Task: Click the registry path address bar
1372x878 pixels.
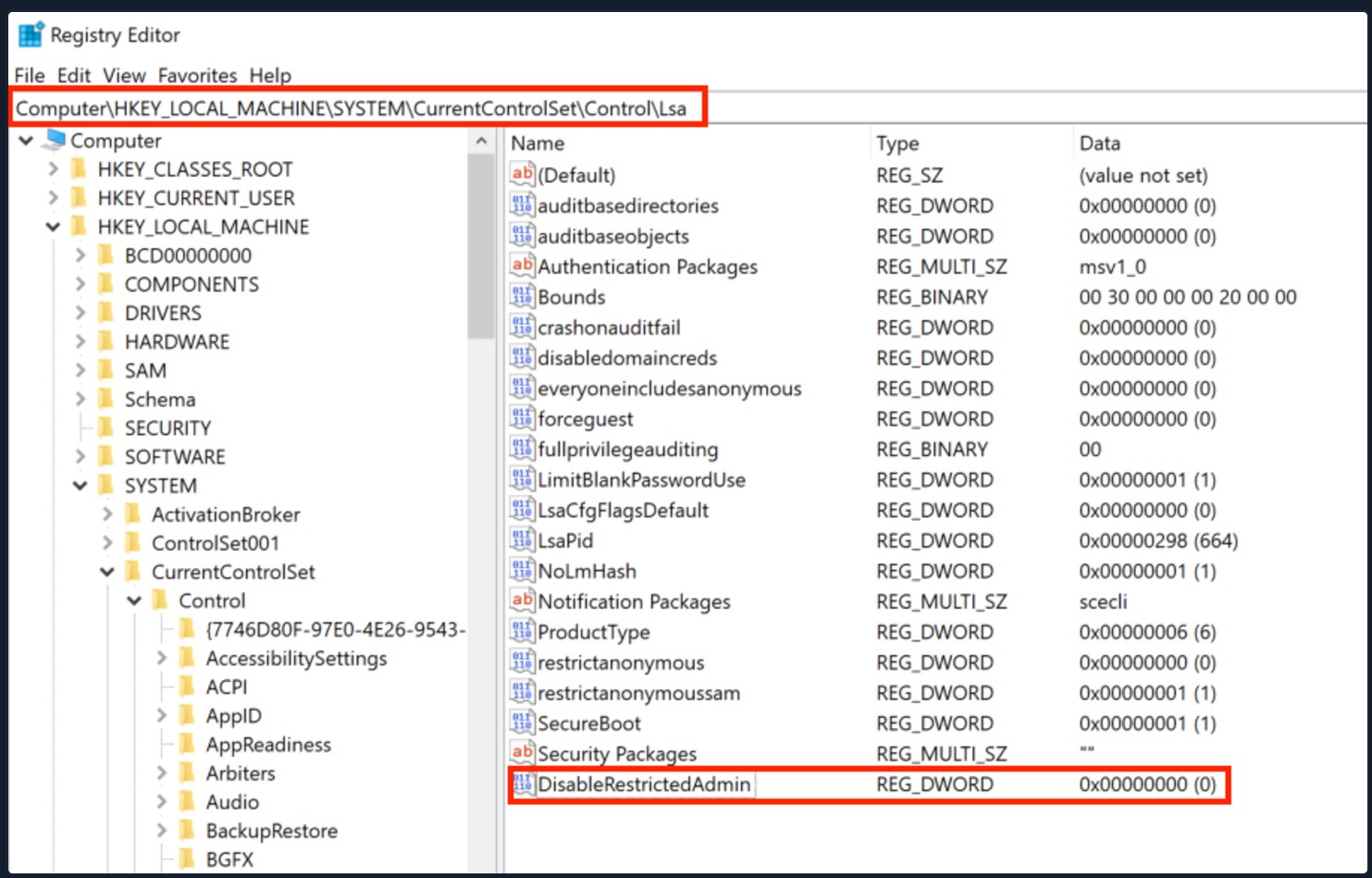Action: [357, 108]
